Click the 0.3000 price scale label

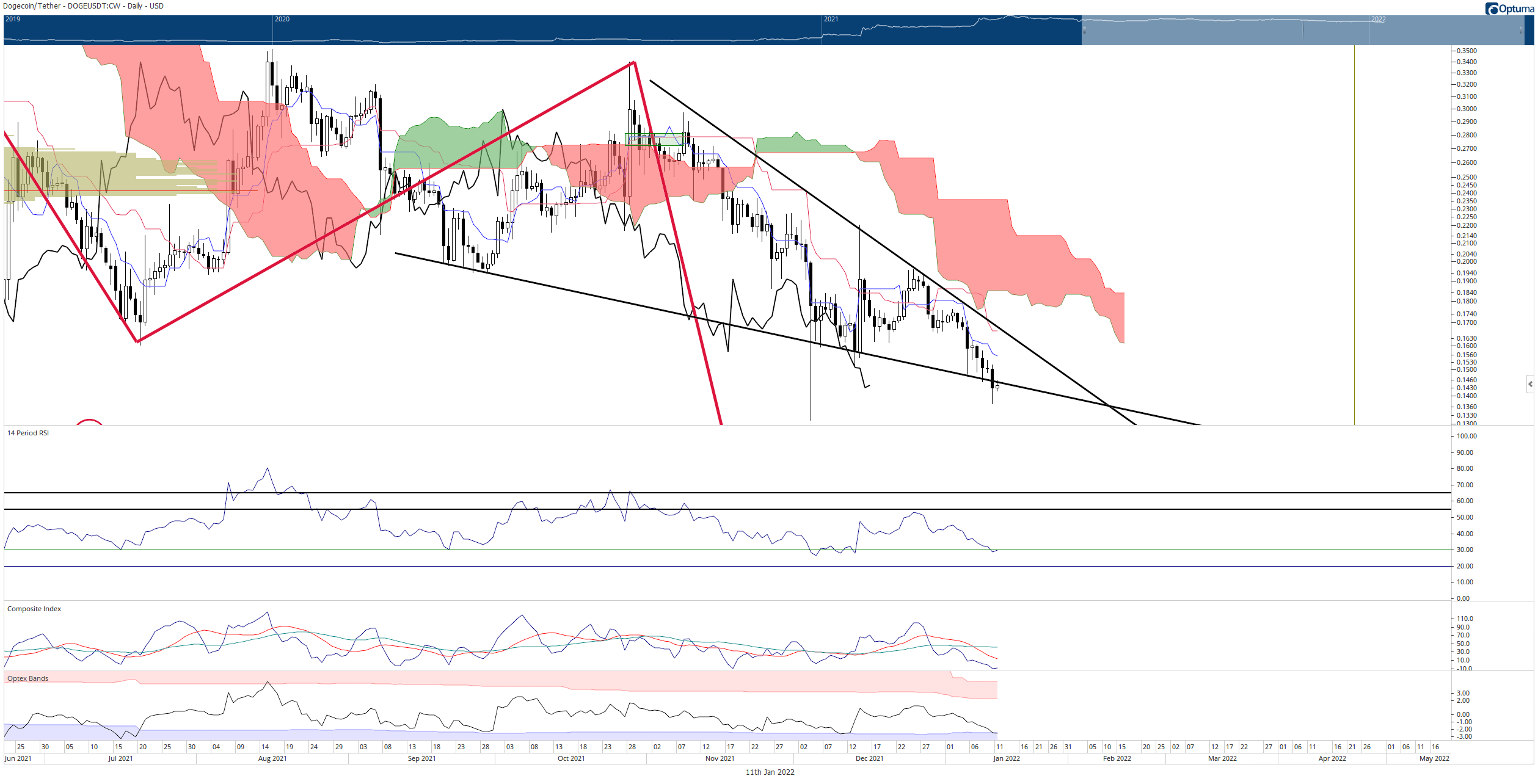[1467, 109]
